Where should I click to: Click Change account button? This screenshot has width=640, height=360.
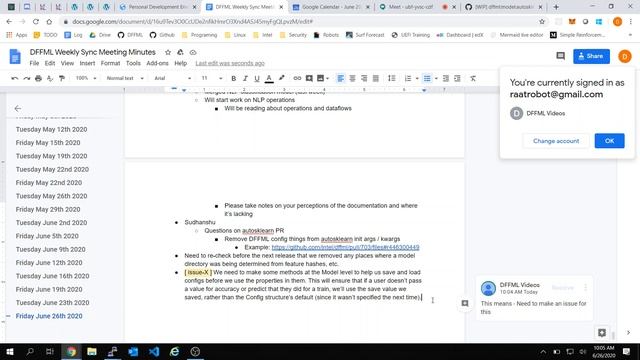tap(556, 141)
